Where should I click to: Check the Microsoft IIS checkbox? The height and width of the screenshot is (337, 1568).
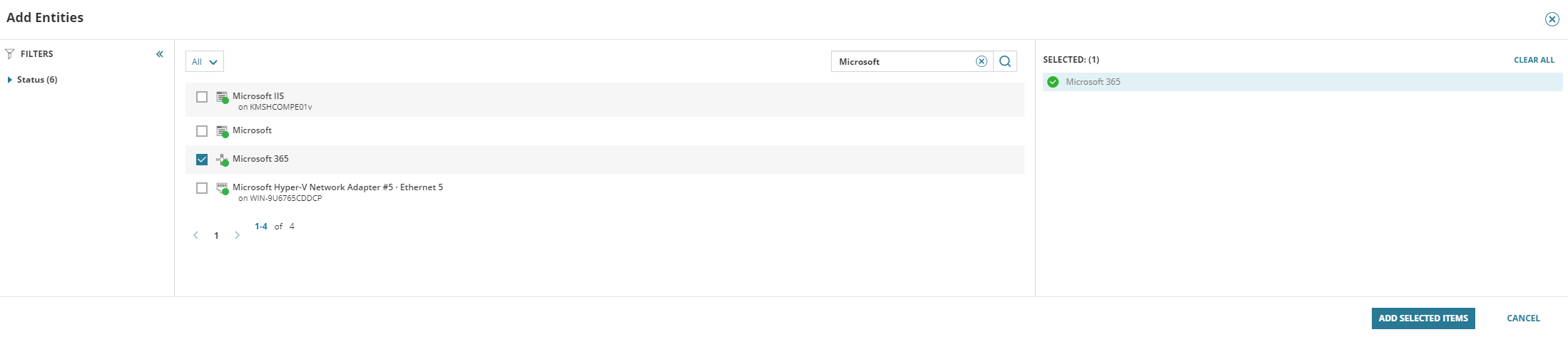[x=202, y=97]
